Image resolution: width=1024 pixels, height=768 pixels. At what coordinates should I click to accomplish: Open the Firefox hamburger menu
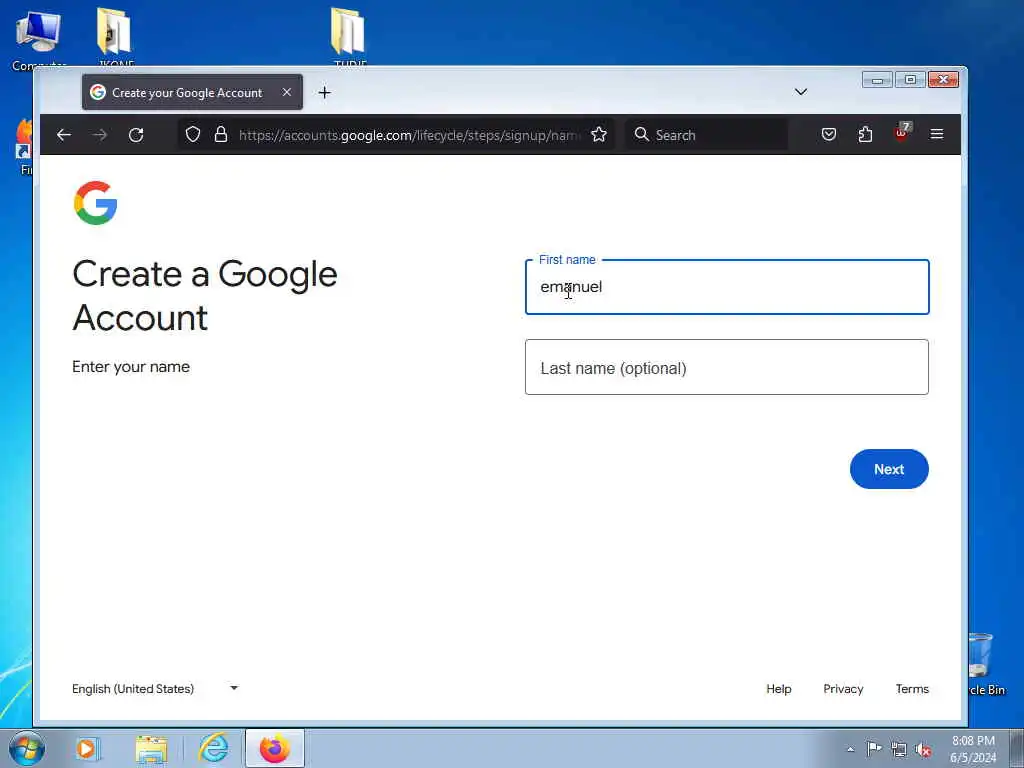pyautogui.click(x=937, y=134)
